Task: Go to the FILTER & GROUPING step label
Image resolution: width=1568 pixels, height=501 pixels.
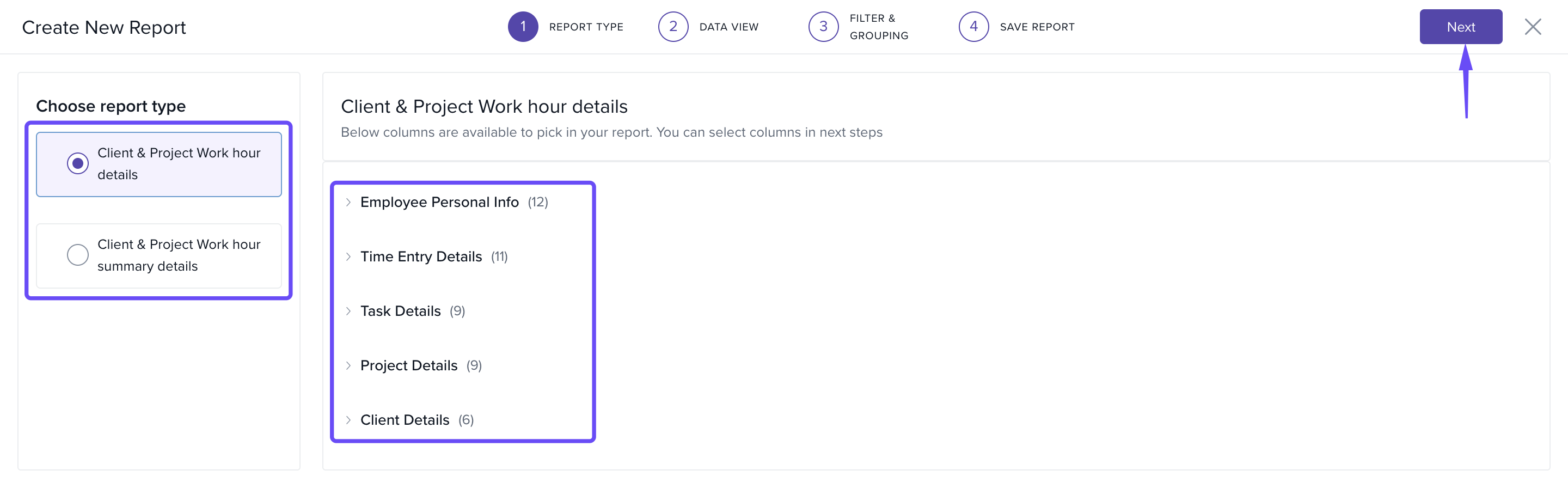Action: 878,27
